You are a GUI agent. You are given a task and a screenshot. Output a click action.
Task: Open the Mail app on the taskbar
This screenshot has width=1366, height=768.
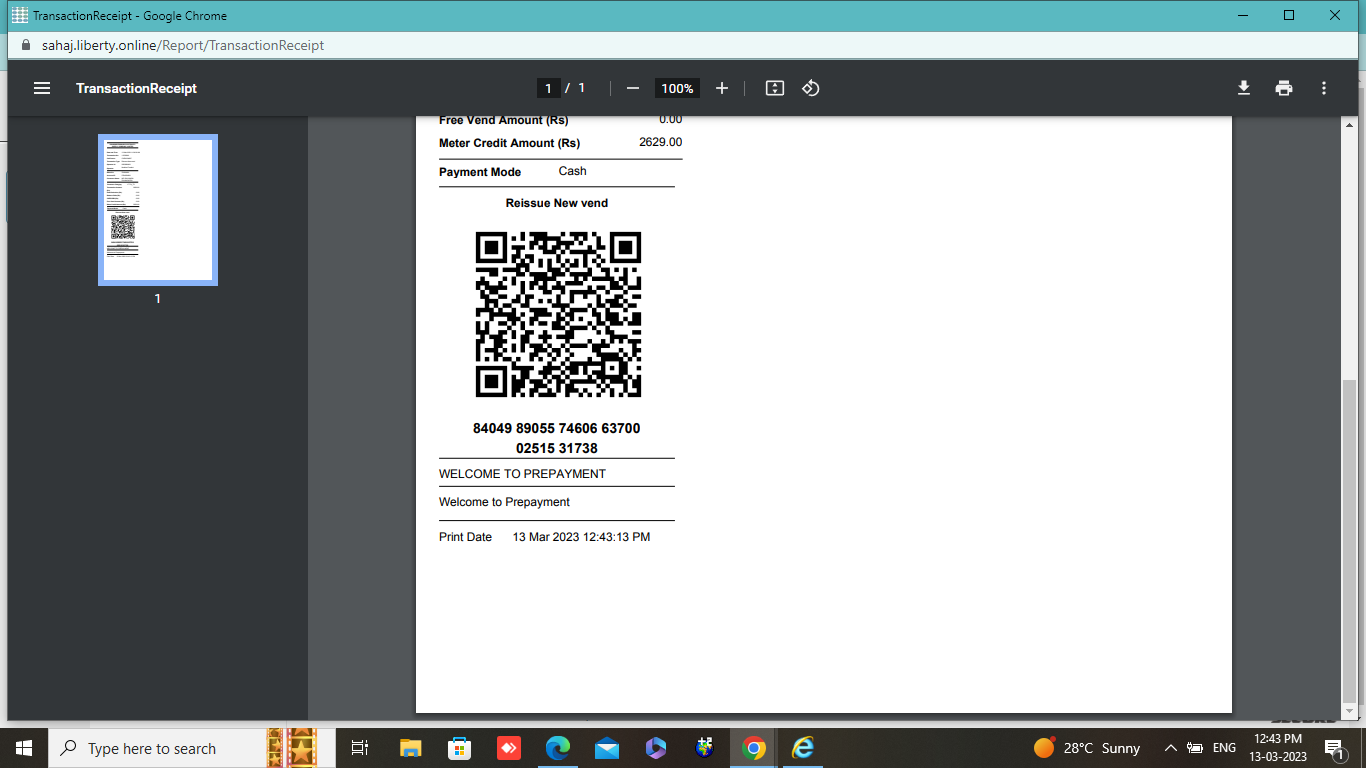click(x=606, y=748)
